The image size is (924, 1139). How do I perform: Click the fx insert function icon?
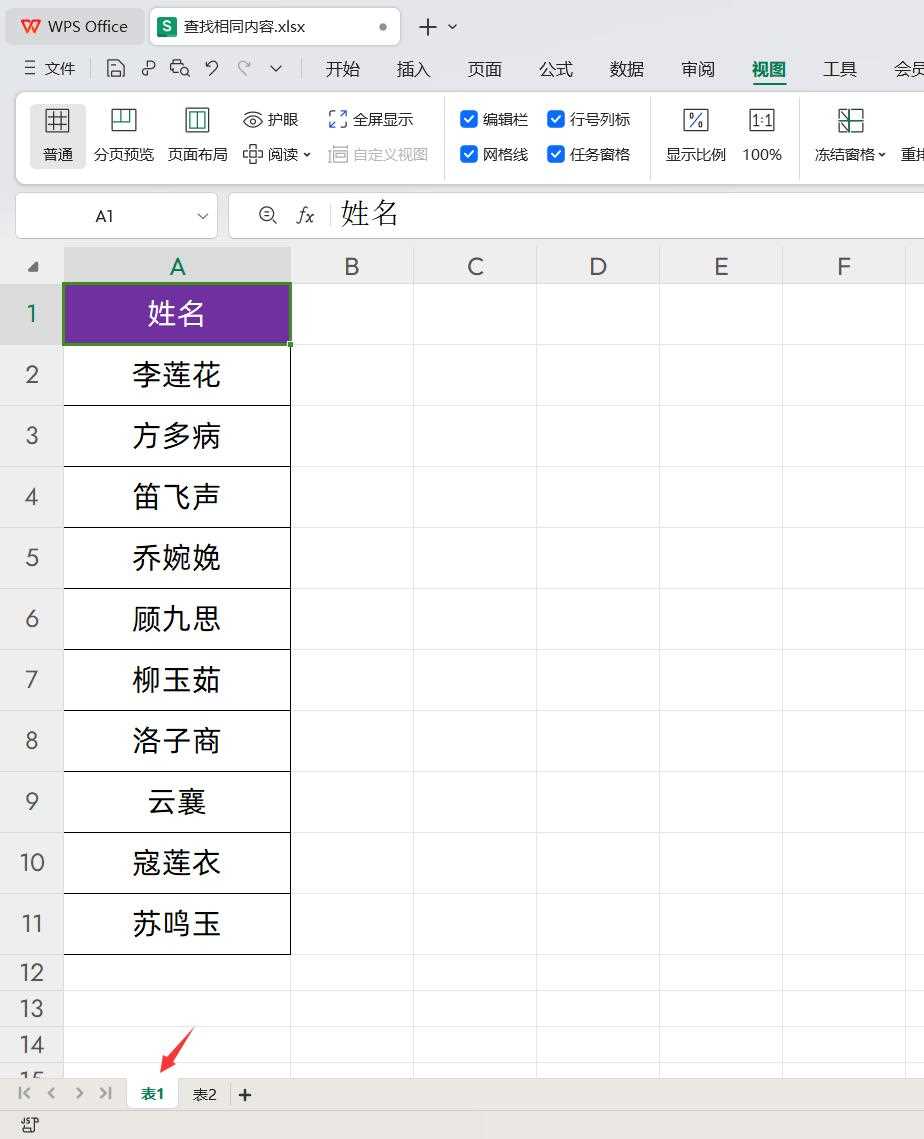pos(306,215)
